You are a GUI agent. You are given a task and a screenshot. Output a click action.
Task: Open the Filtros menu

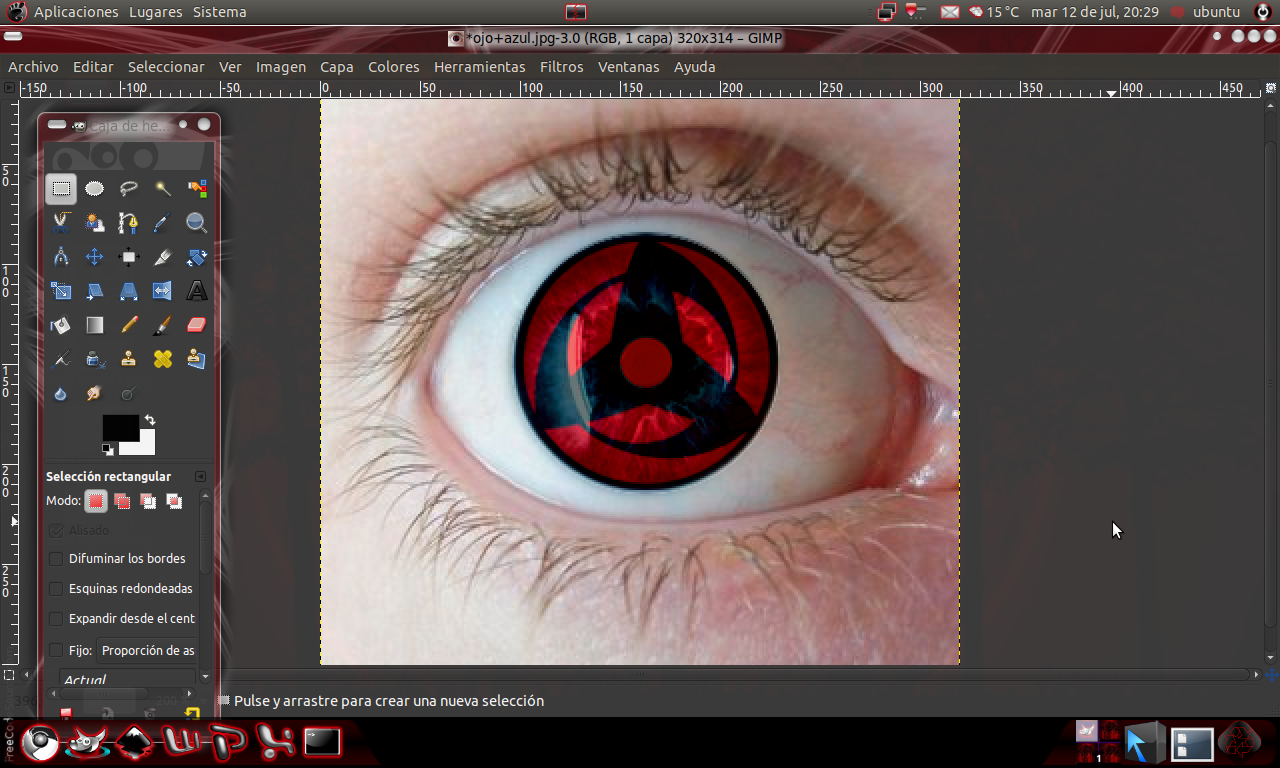pos(561,67)
